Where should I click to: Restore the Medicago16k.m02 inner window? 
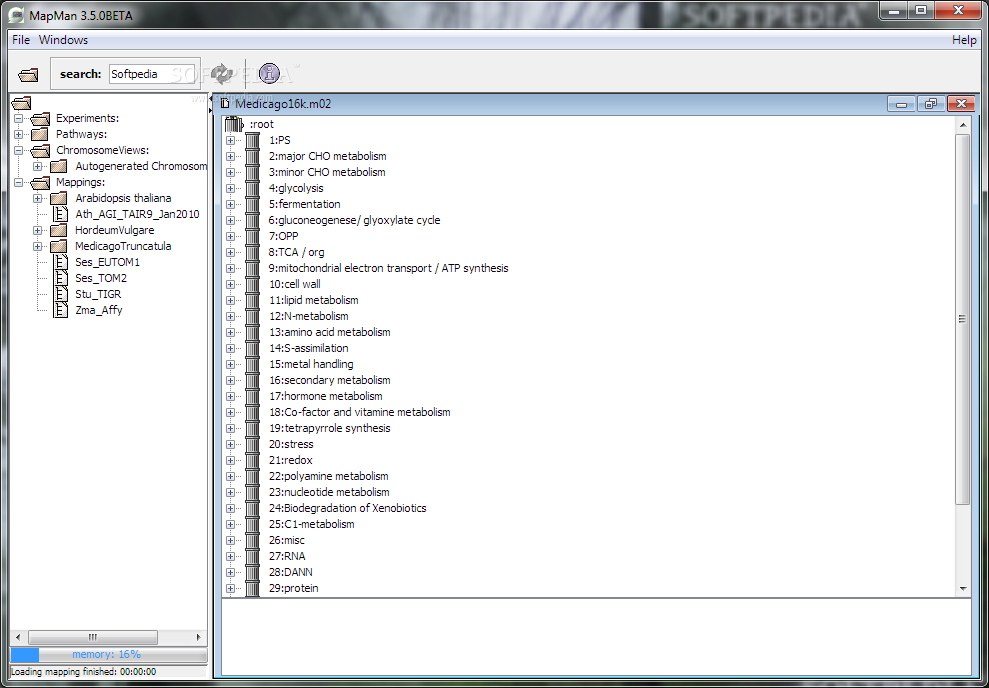tap(930, 104)
